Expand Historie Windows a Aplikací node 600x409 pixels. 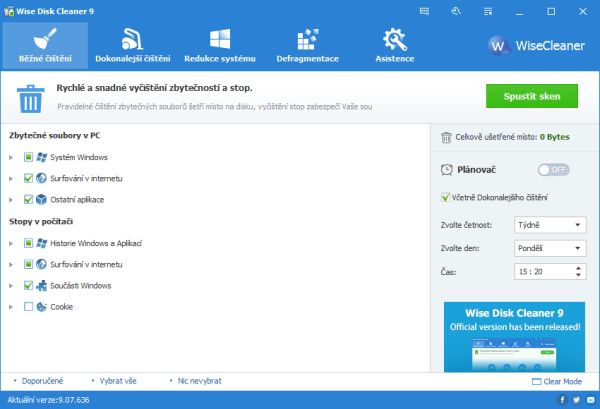[11, 243]
